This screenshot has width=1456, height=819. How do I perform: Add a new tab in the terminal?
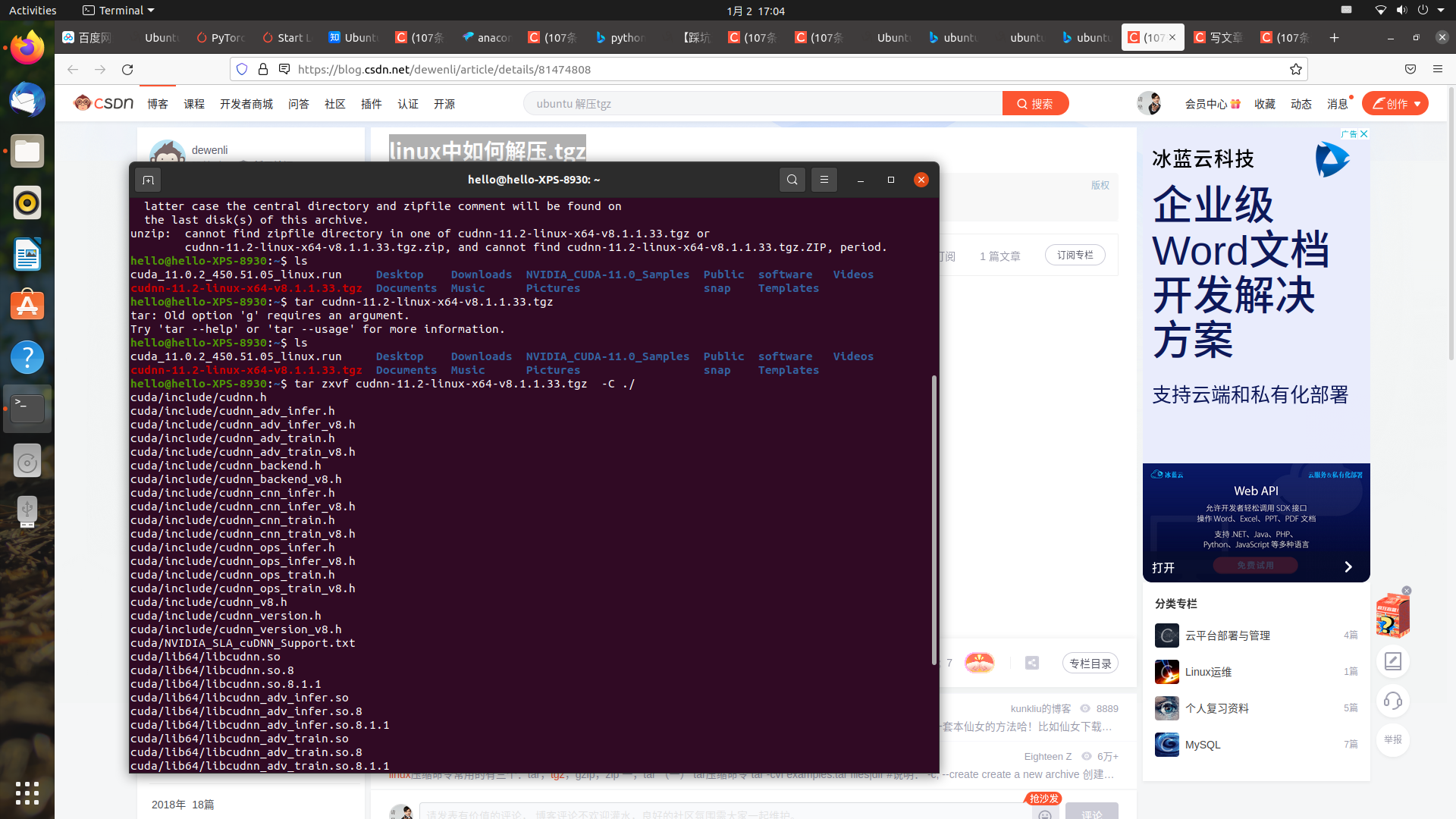coord(148,180)
